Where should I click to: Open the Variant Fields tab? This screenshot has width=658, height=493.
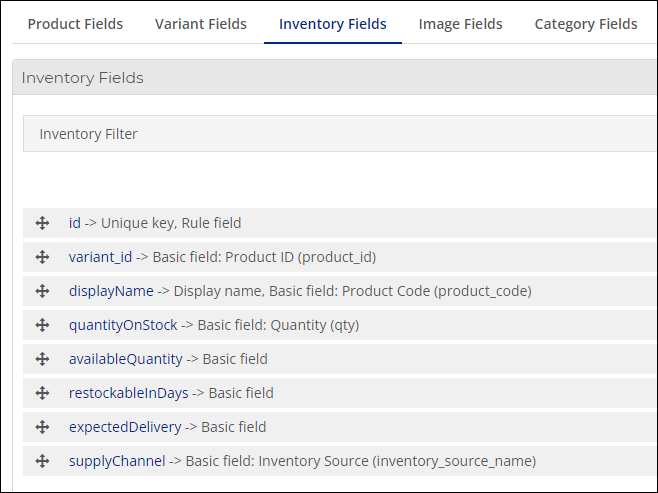coord(201,24)
